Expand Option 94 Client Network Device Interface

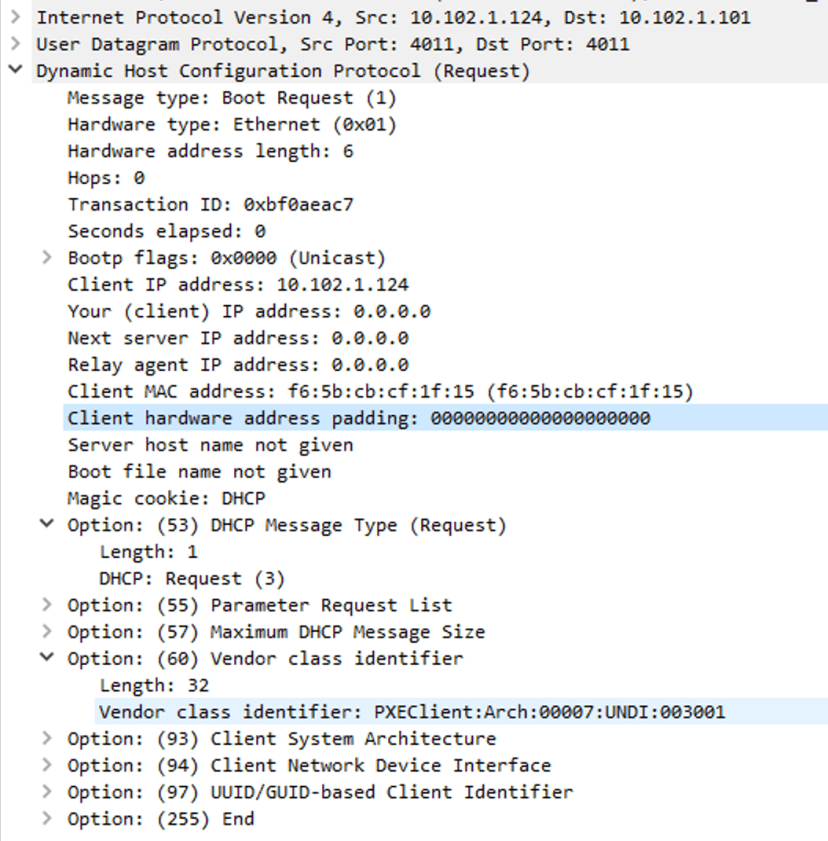click(x=46, y=765)
